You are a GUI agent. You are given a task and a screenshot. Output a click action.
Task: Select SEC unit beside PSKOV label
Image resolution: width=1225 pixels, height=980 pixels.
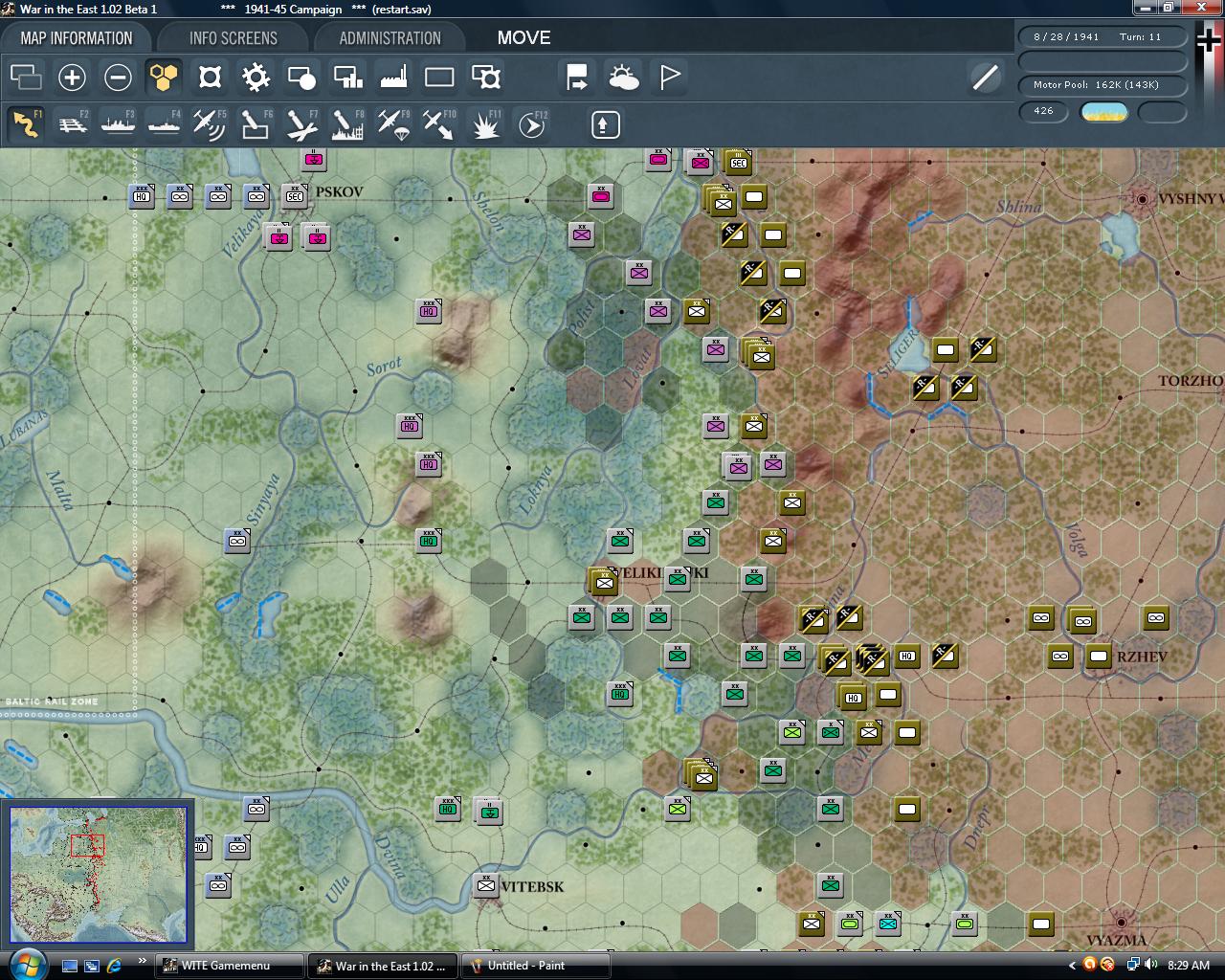tap(295, 196)
